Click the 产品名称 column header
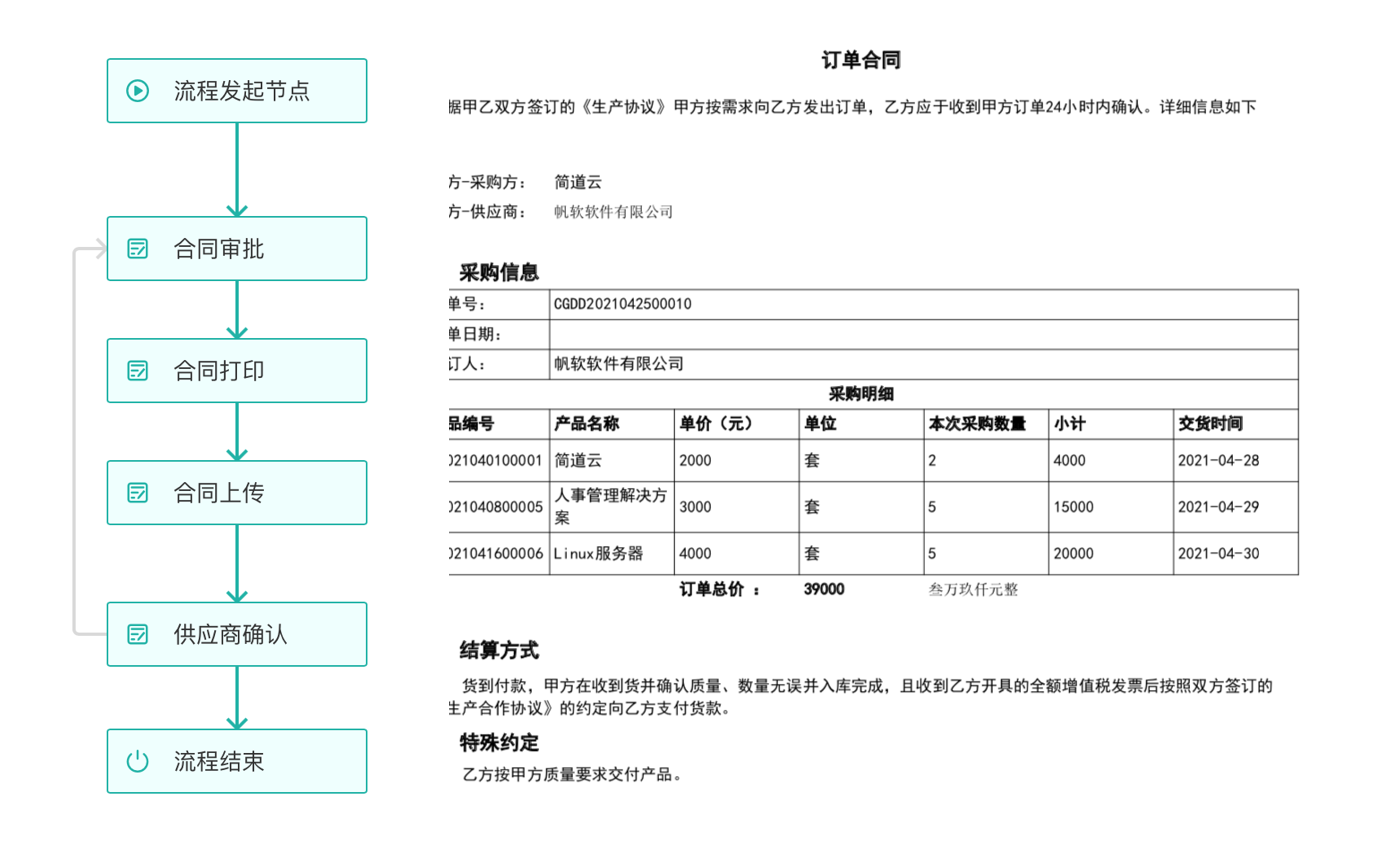 coord(586,424)
